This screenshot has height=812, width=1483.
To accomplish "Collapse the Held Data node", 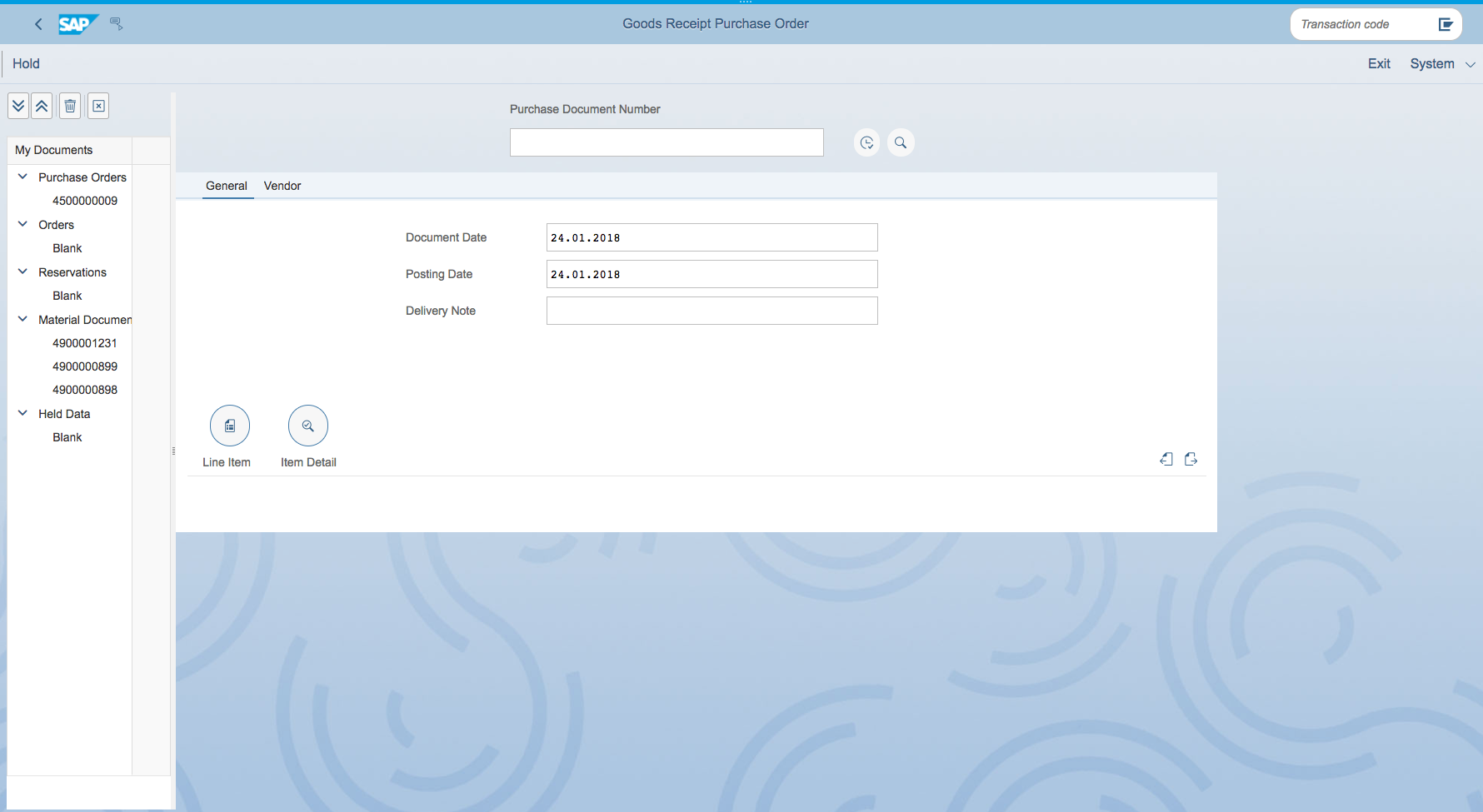I will point(22,413).
